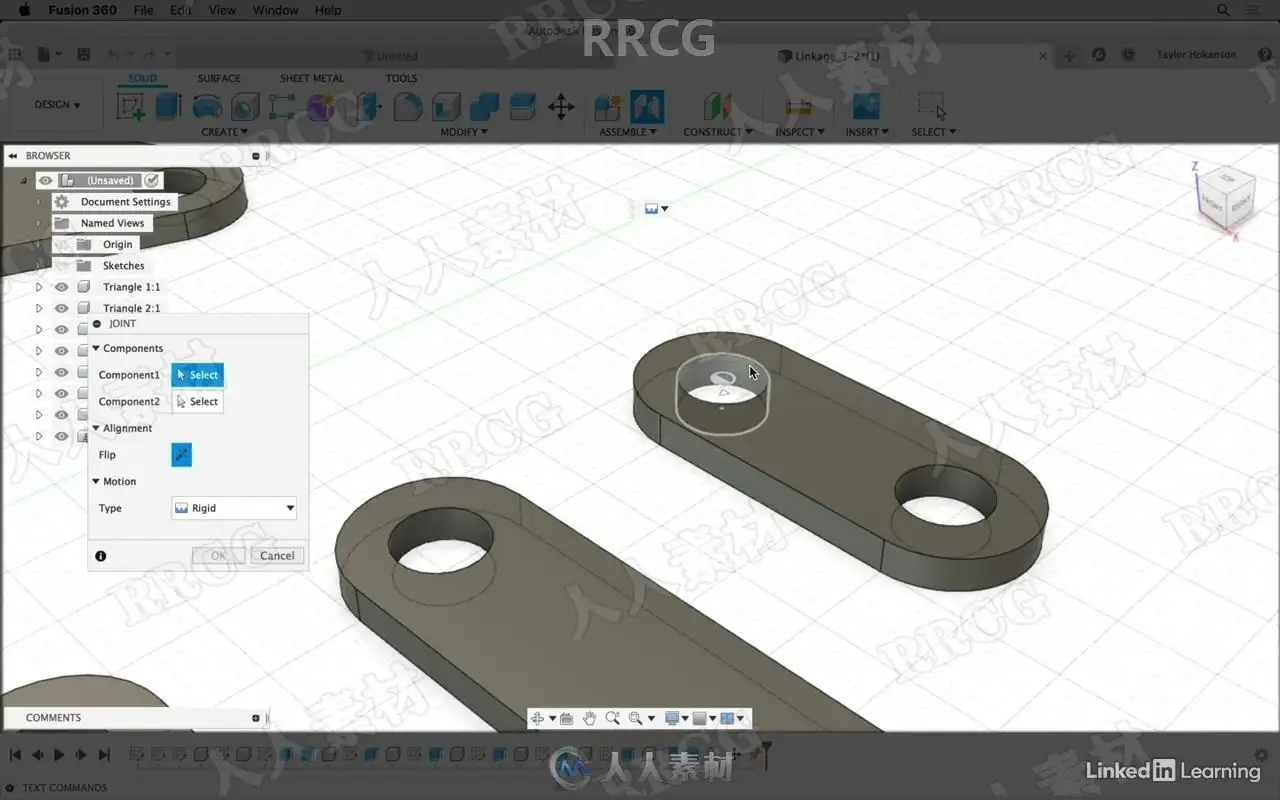
Task: Select the Shell tool icon
Action: coord(446,106)
